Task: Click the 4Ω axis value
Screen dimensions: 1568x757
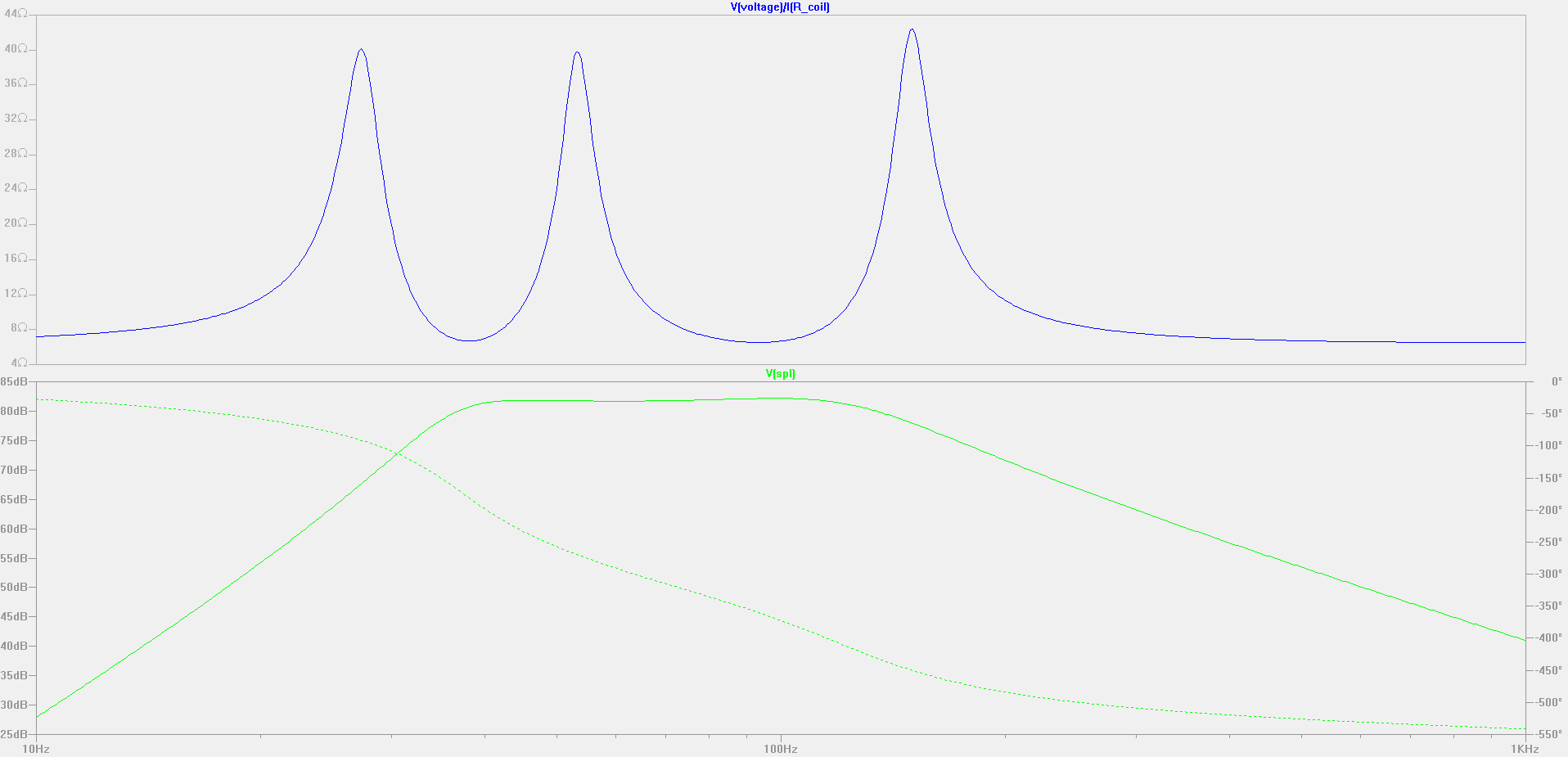Action: click(x=19, y=363)
